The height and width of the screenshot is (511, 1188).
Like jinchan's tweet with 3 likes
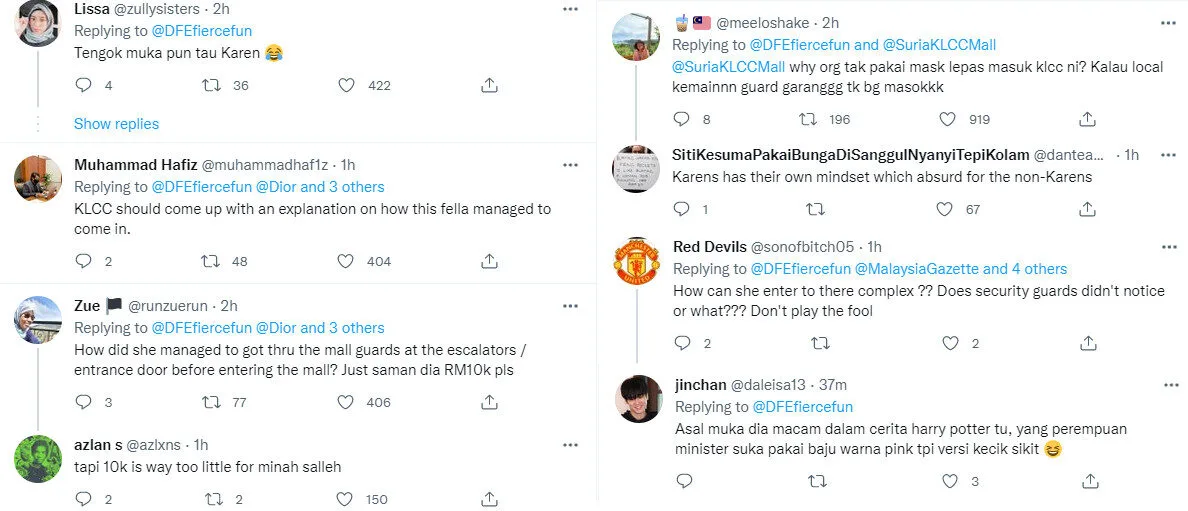pos(946,481)
